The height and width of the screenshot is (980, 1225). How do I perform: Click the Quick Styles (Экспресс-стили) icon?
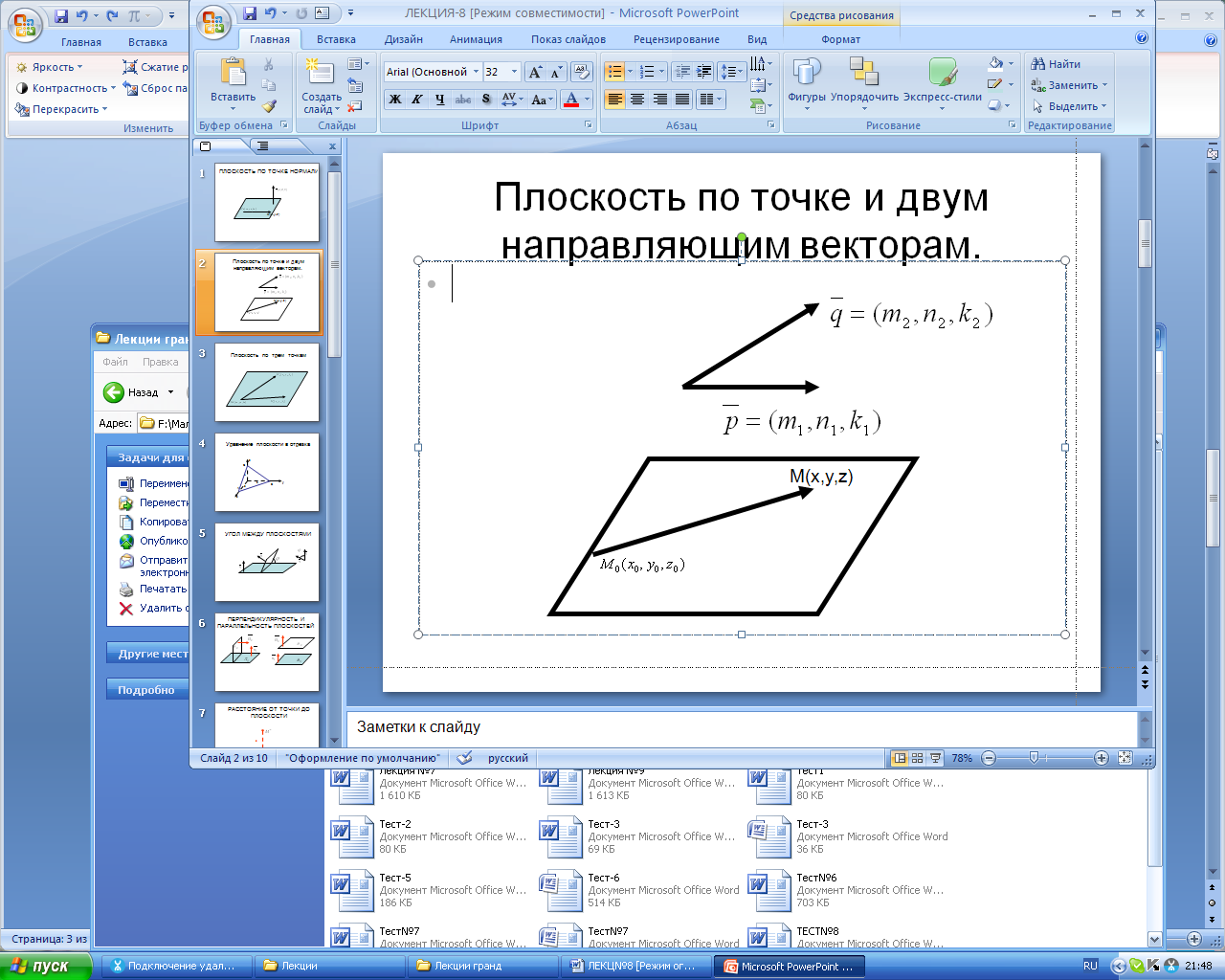(x=943, y=73)
